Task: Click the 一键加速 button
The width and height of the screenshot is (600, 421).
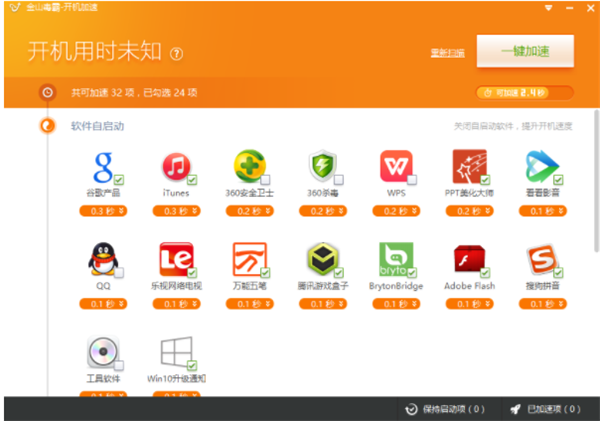Action: tap(525, 51)
